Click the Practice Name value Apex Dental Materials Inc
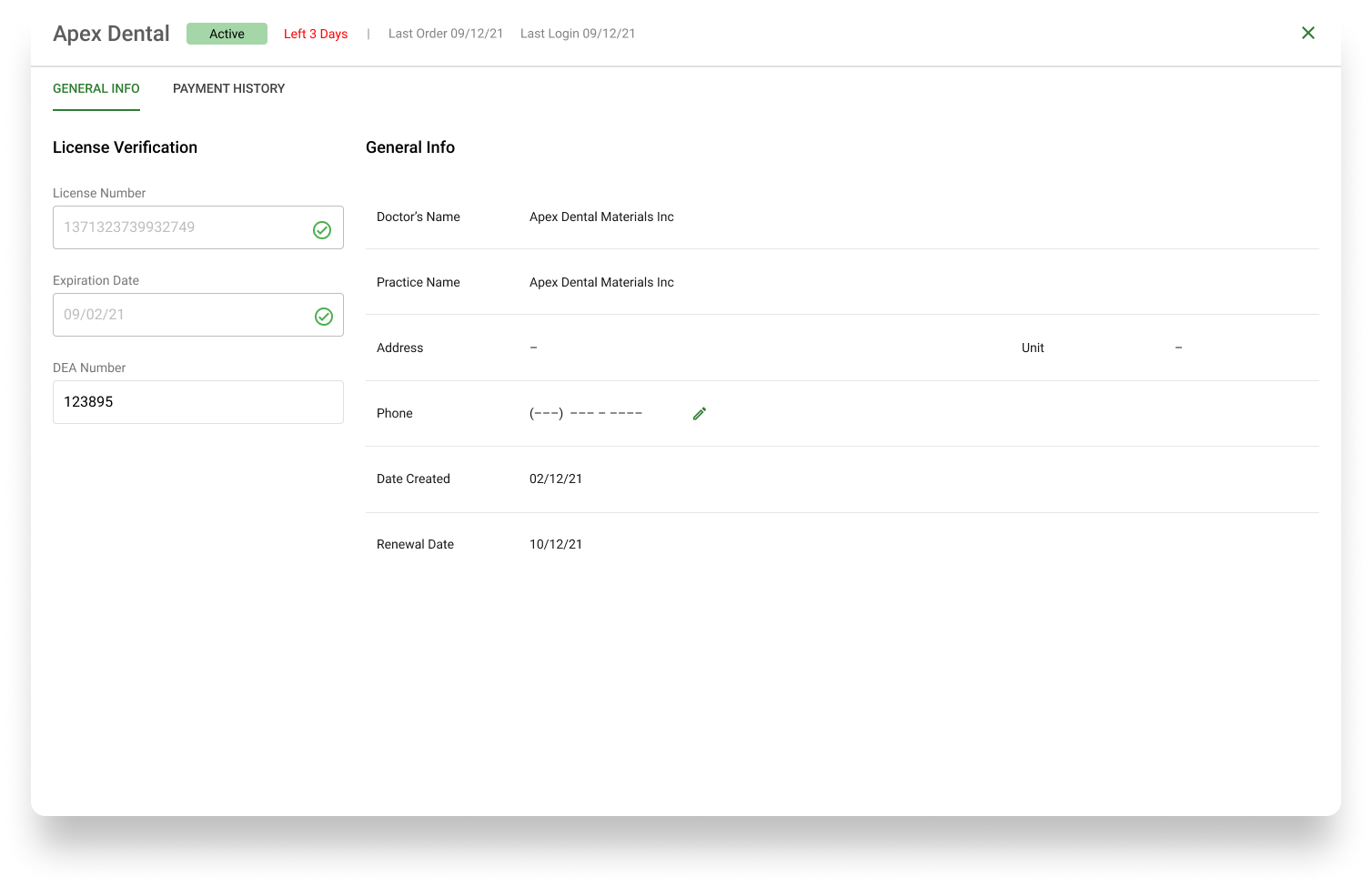The height and width of the screenshot is (887, 1372). (x=601, y=282)
